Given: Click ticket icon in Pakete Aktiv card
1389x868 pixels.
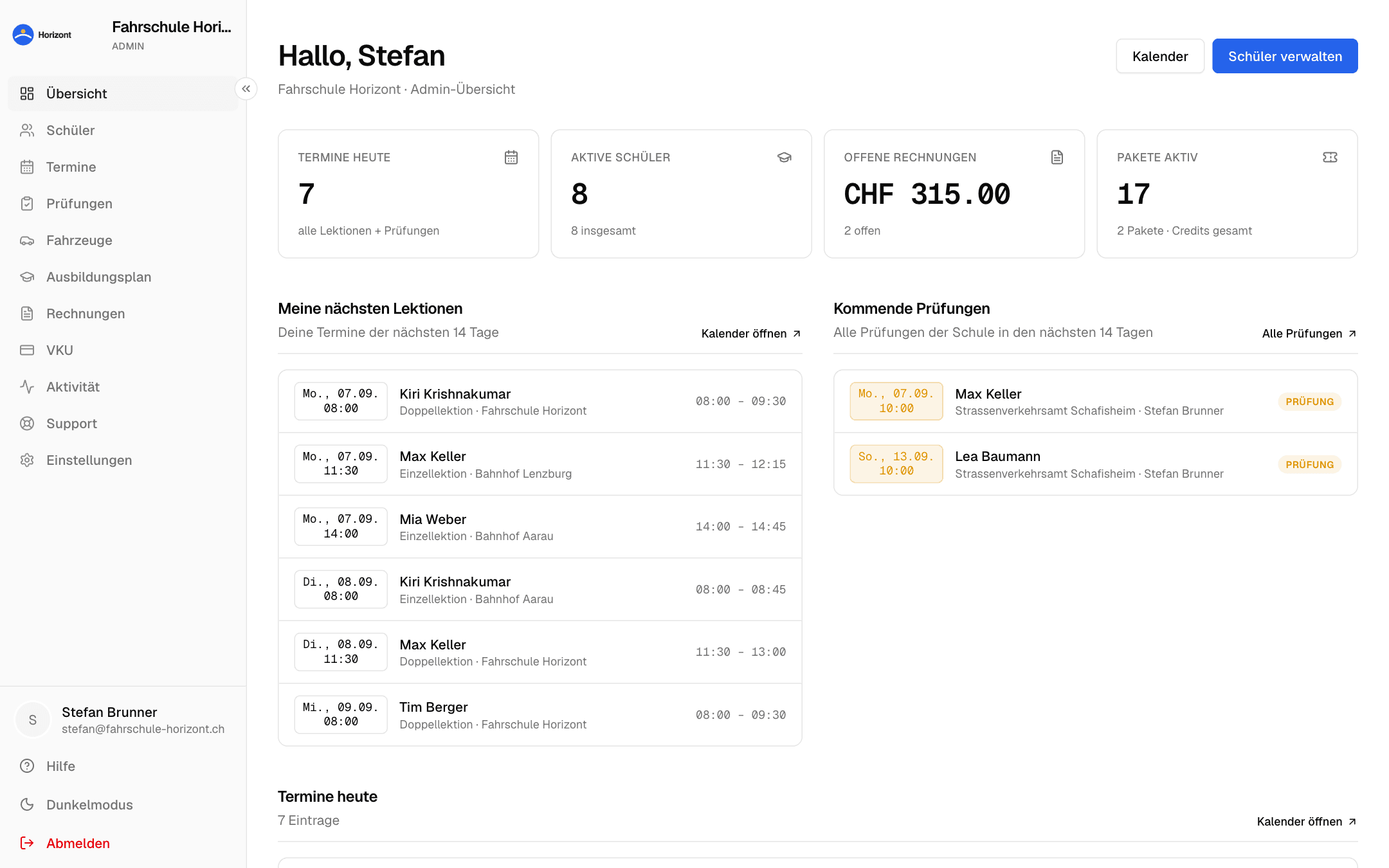Looking at the screenshot, I should coord(1330,158).
